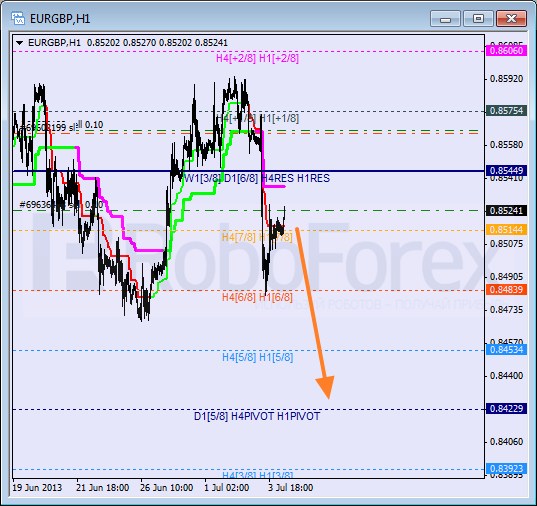The image size is (537, 506).
Task: Select the magenta 0.86060 price label
Action: [x=506, y=51]
